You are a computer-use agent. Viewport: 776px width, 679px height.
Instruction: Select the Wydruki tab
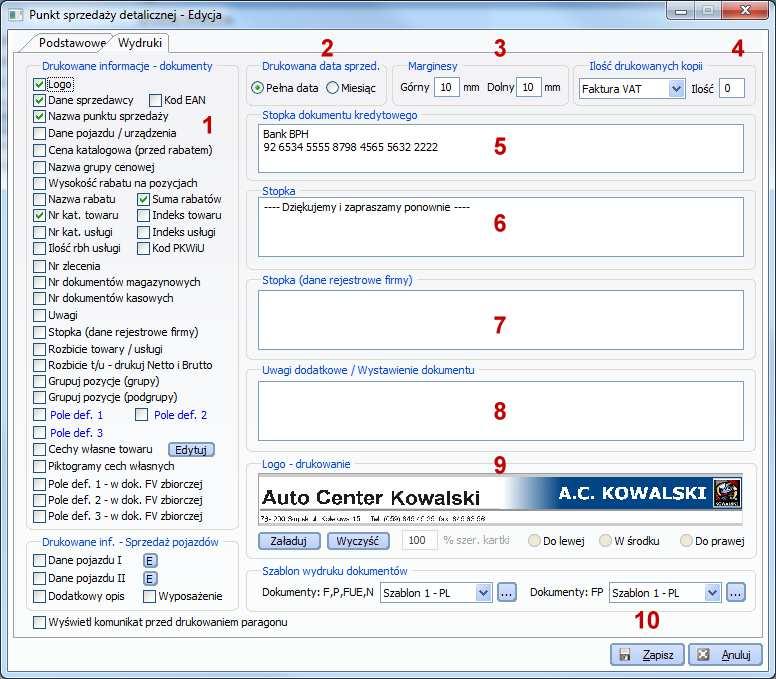tap(140, 43)
